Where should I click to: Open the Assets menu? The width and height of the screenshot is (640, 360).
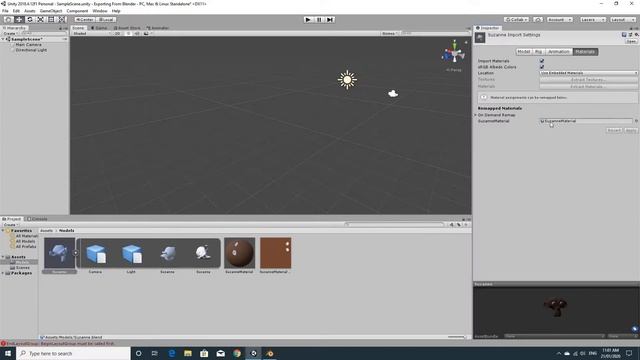pyautogui.click(x=30, y=11)
